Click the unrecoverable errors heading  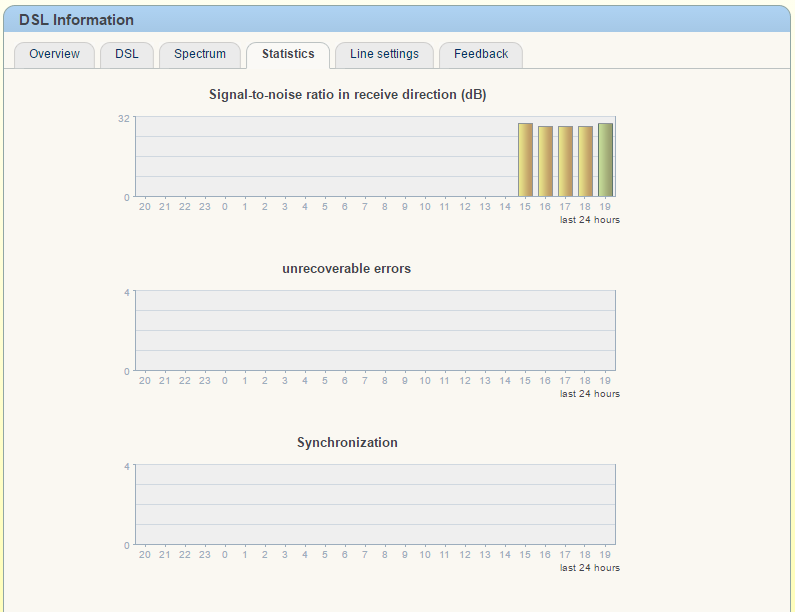(x=347, y=269)
